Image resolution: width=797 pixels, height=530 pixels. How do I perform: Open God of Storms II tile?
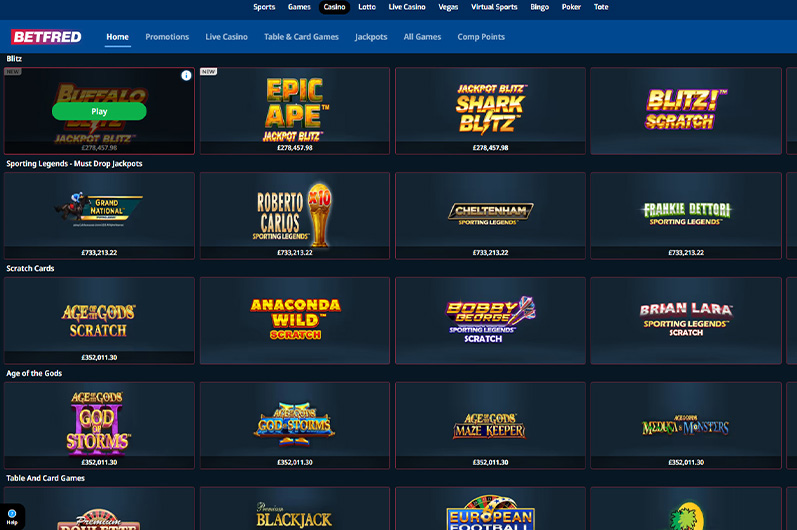(295, 425)
